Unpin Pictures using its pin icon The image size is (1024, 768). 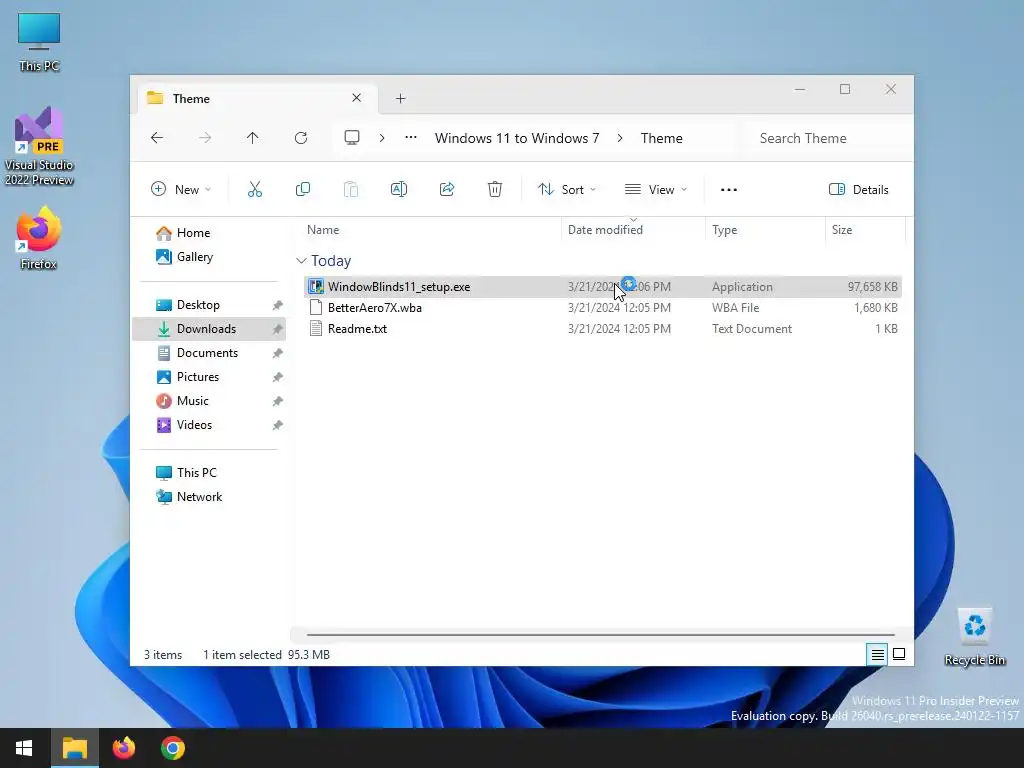click(x=278, y=377)
